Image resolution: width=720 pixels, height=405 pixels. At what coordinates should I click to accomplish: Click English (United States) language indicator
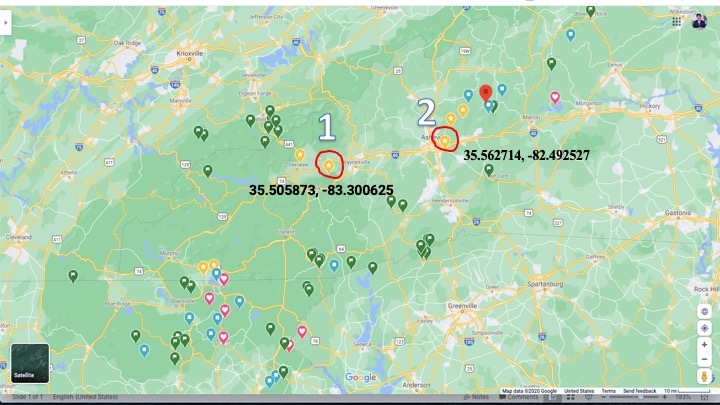point(85,397)
